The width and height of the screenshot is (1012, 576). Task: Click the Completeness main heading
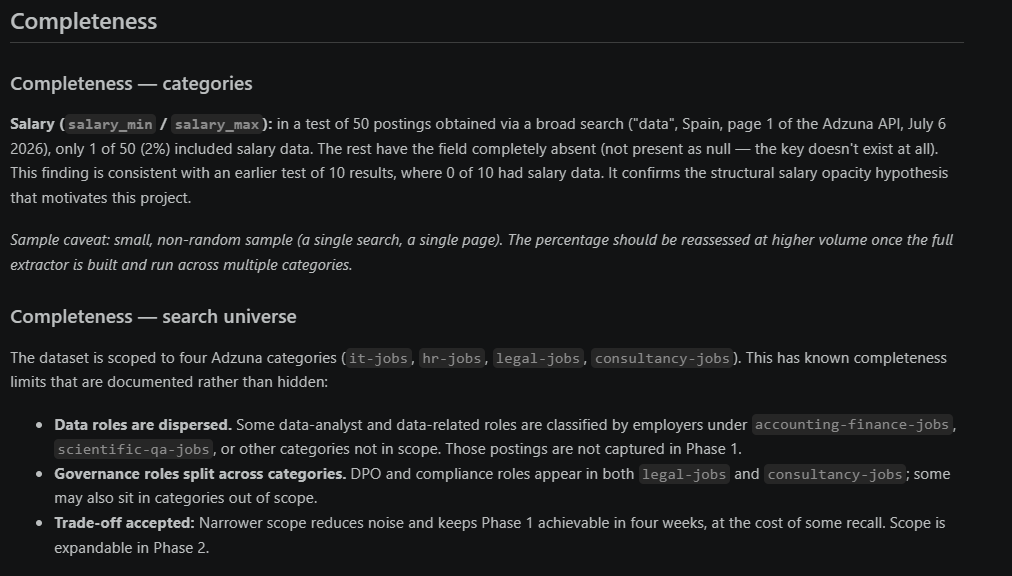tap(83, 21)
